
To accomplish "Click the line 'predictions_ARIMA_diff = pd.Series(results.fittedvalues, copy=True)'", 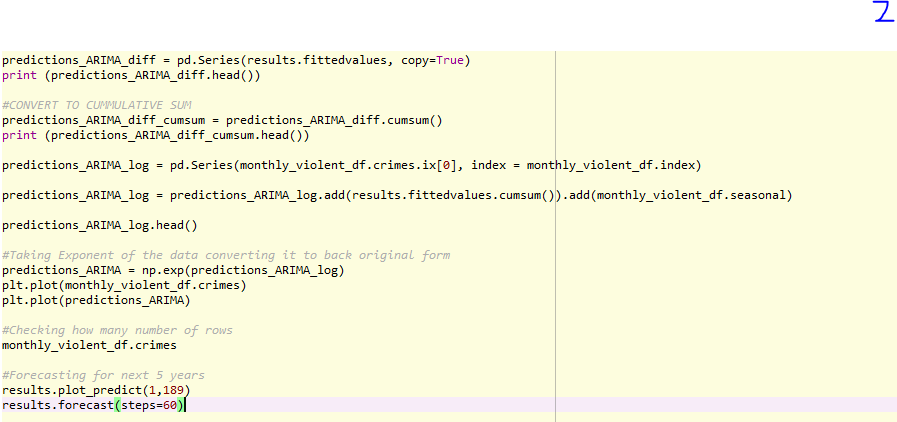I will coord(236,60).
